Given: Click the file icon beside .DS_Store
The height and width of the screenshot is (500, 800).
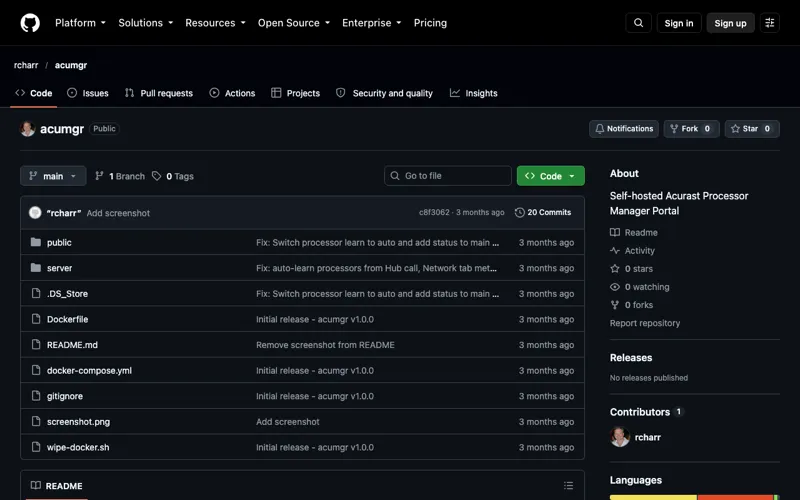Looking at the screenshot, I should click(x=36, y=293).
